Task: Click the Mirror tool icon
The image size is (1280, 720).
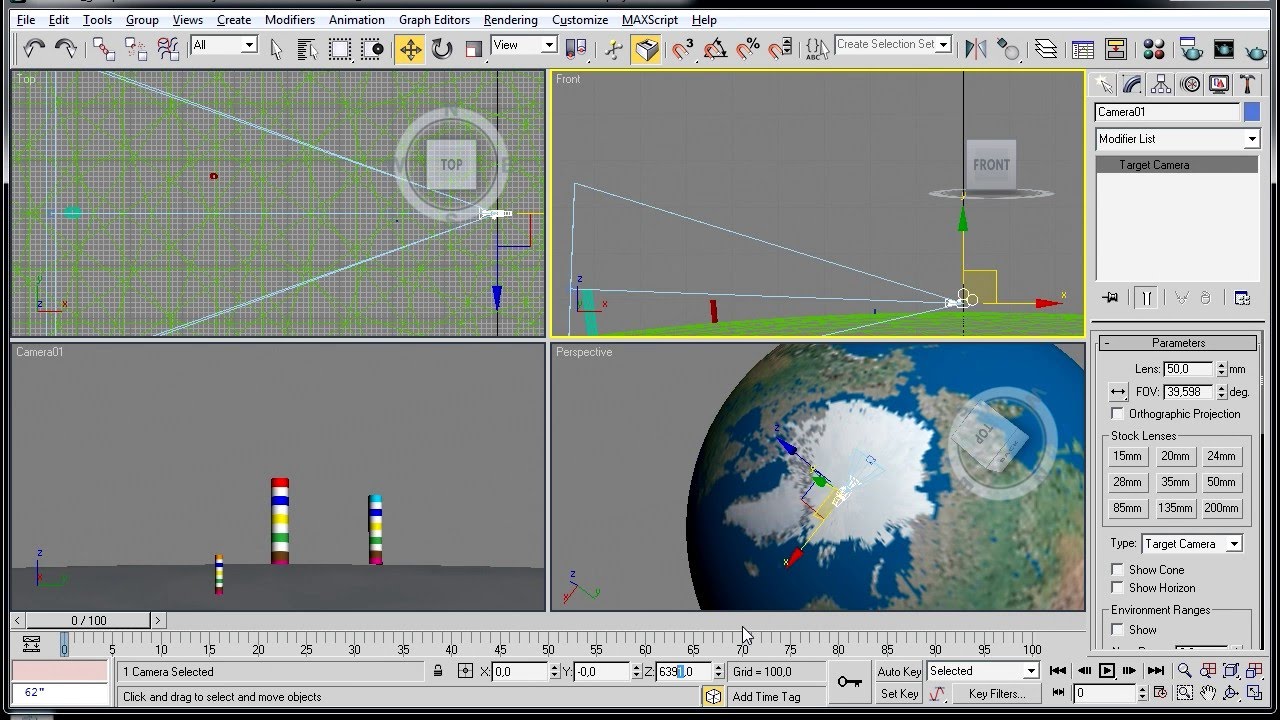Action: click(976, 48)
